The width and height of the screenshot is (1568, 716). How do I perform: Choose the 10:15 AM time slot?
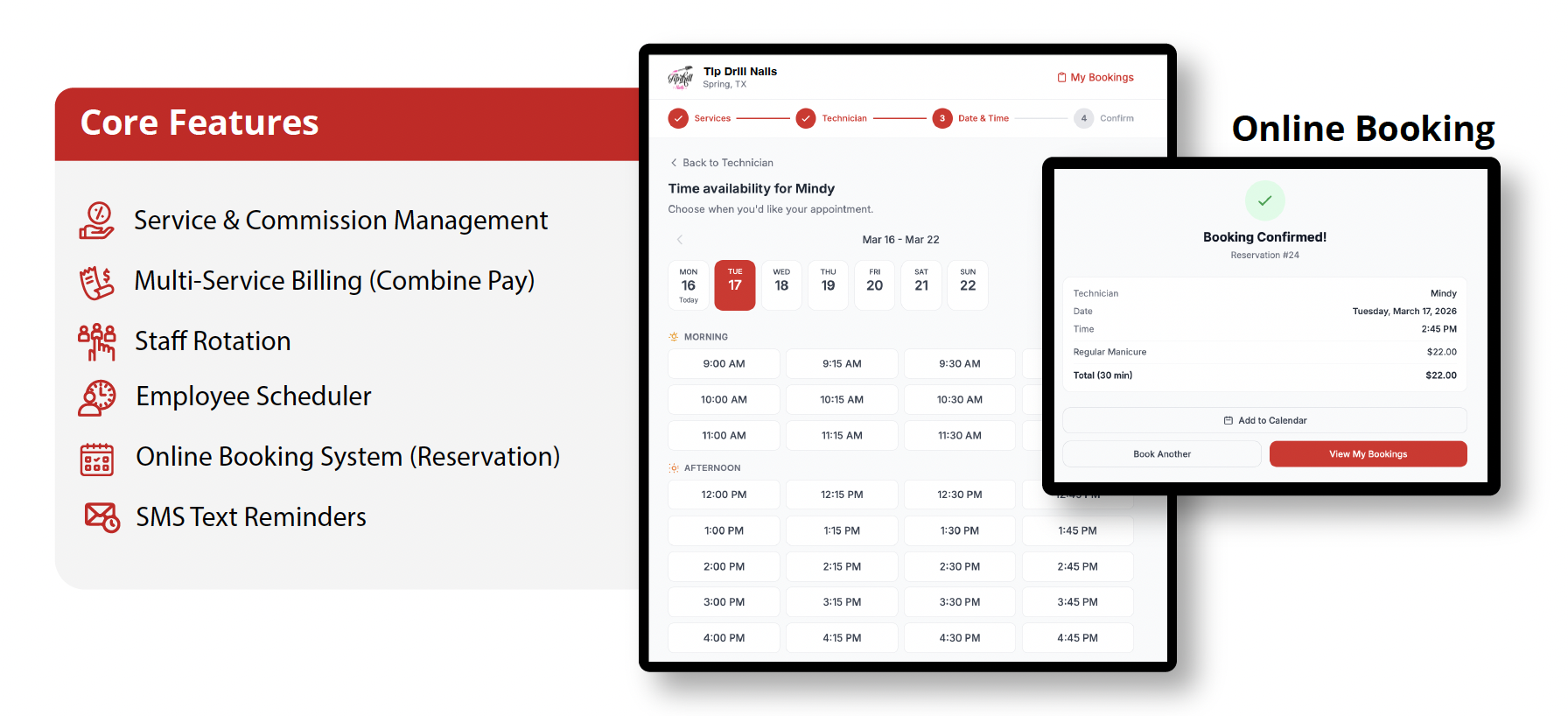coord(842,399)
